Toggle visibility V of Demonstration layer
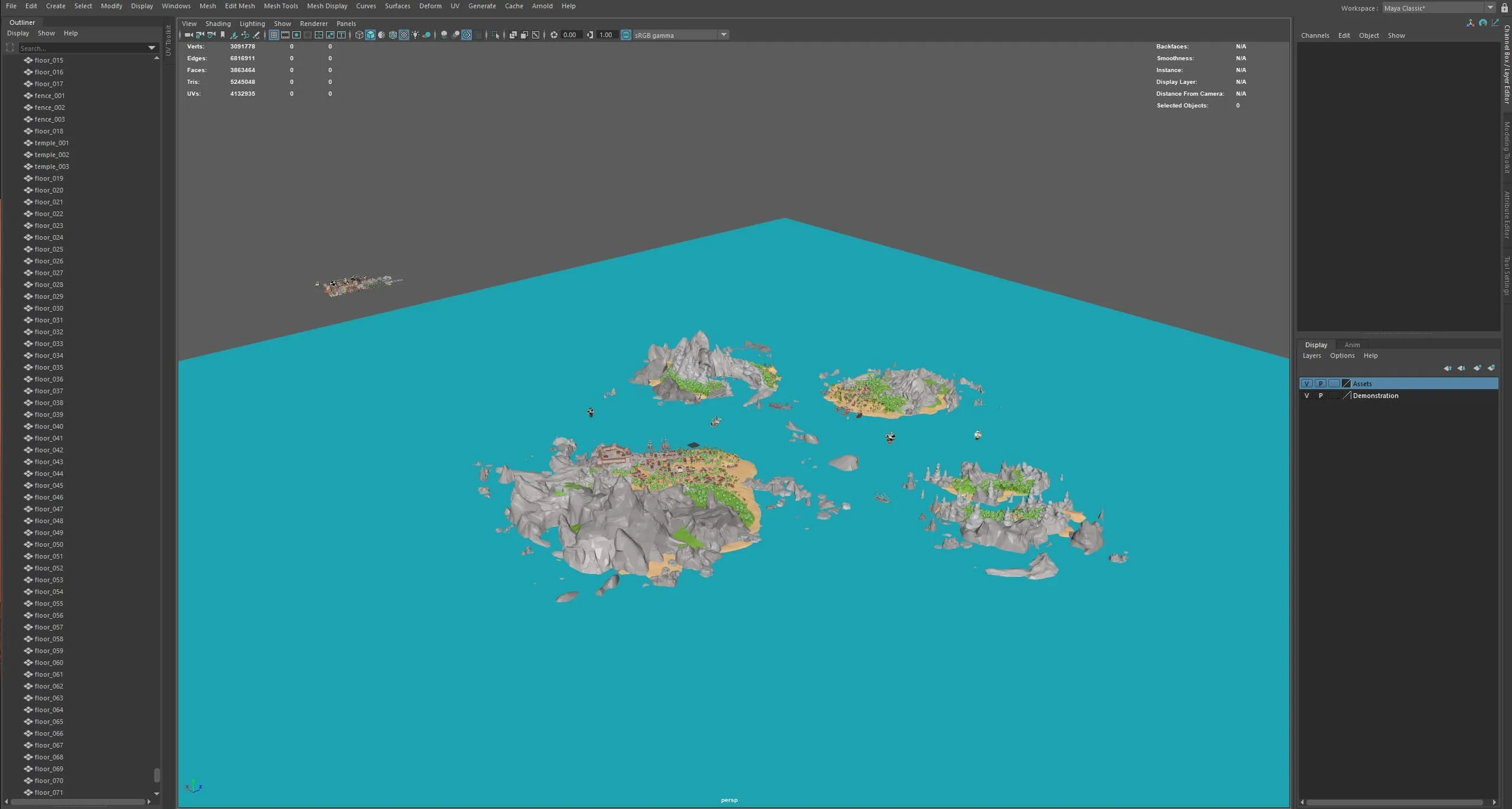1512x809 pixels. (x=1306, y=396)
